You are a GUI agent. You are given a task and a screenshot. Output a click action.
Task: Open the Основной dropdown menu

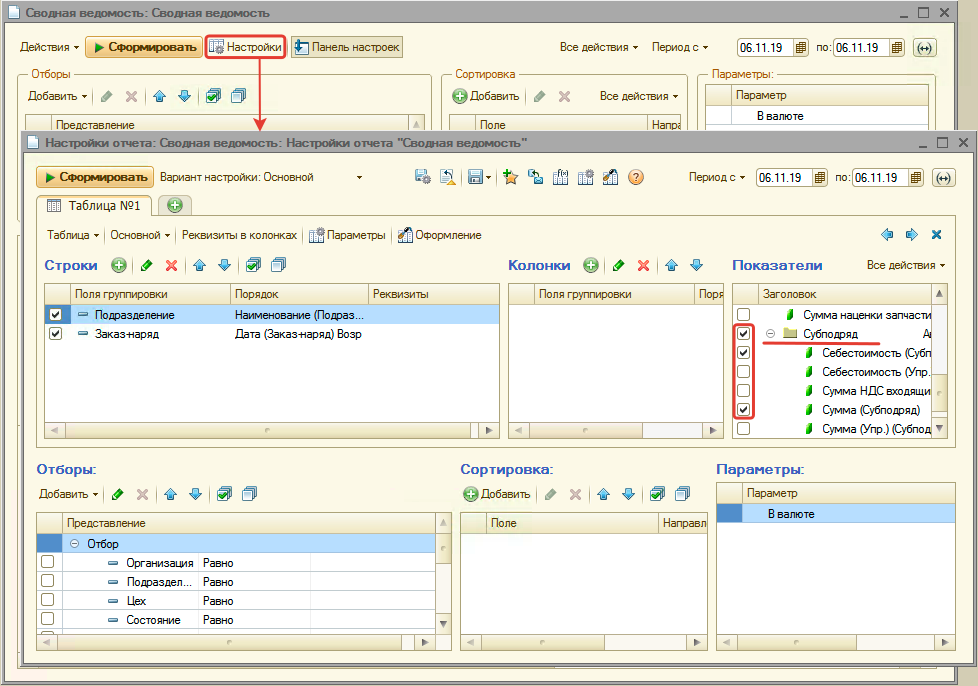coord(140,235)
